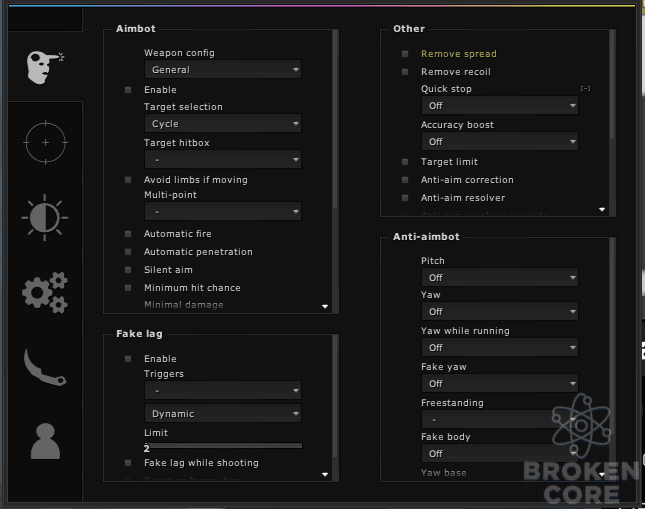Toggle Fake lag while shooting checkbox
The width and height of the screenshot is (645, 509).
coord(128,463)
